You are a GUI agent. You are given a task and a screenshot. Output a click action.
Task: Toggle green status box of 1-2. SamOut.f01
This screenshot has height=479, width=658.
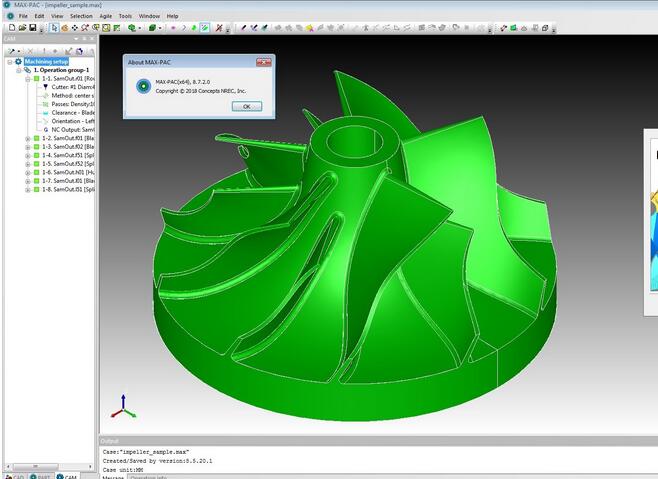(x=37, y=138)
